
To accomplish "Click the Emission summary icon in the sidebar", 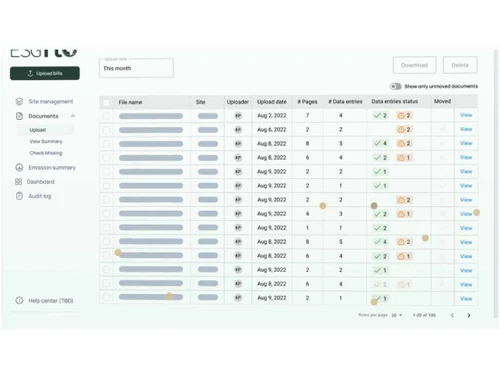I will click(x=19, y=167).
